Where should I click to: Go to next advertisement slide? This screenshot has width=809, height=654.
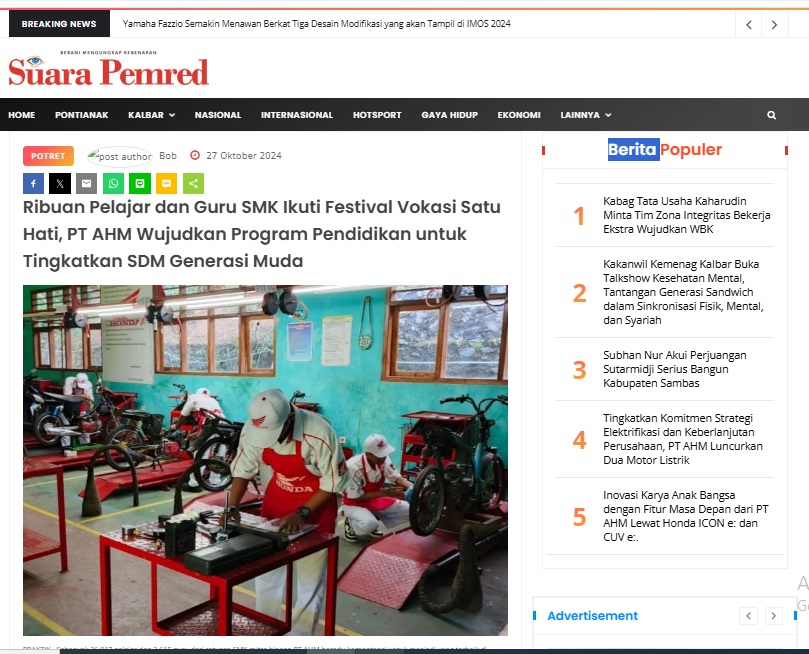pos(773,615)
